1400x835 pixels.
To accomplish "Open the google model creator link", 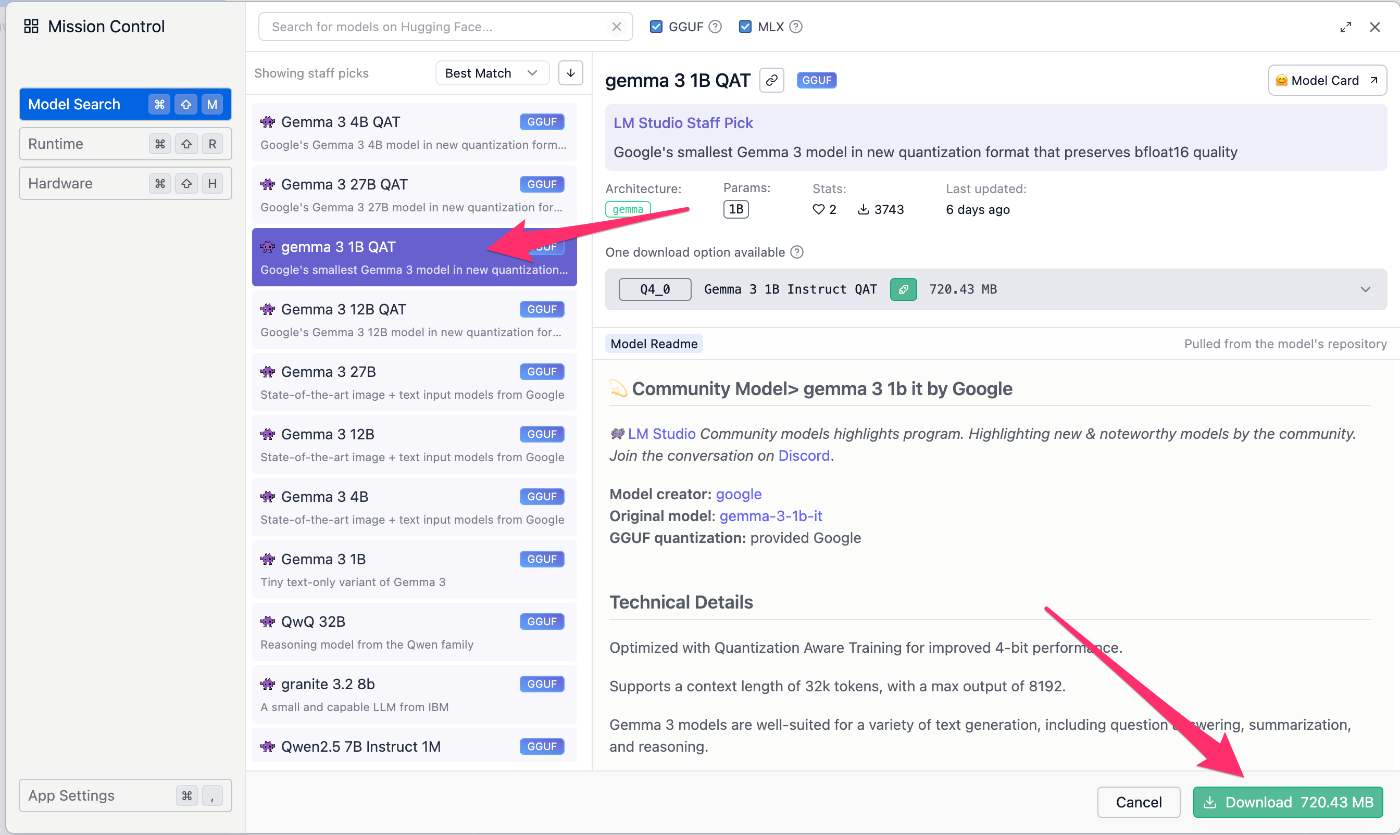I will coord(739,494).
